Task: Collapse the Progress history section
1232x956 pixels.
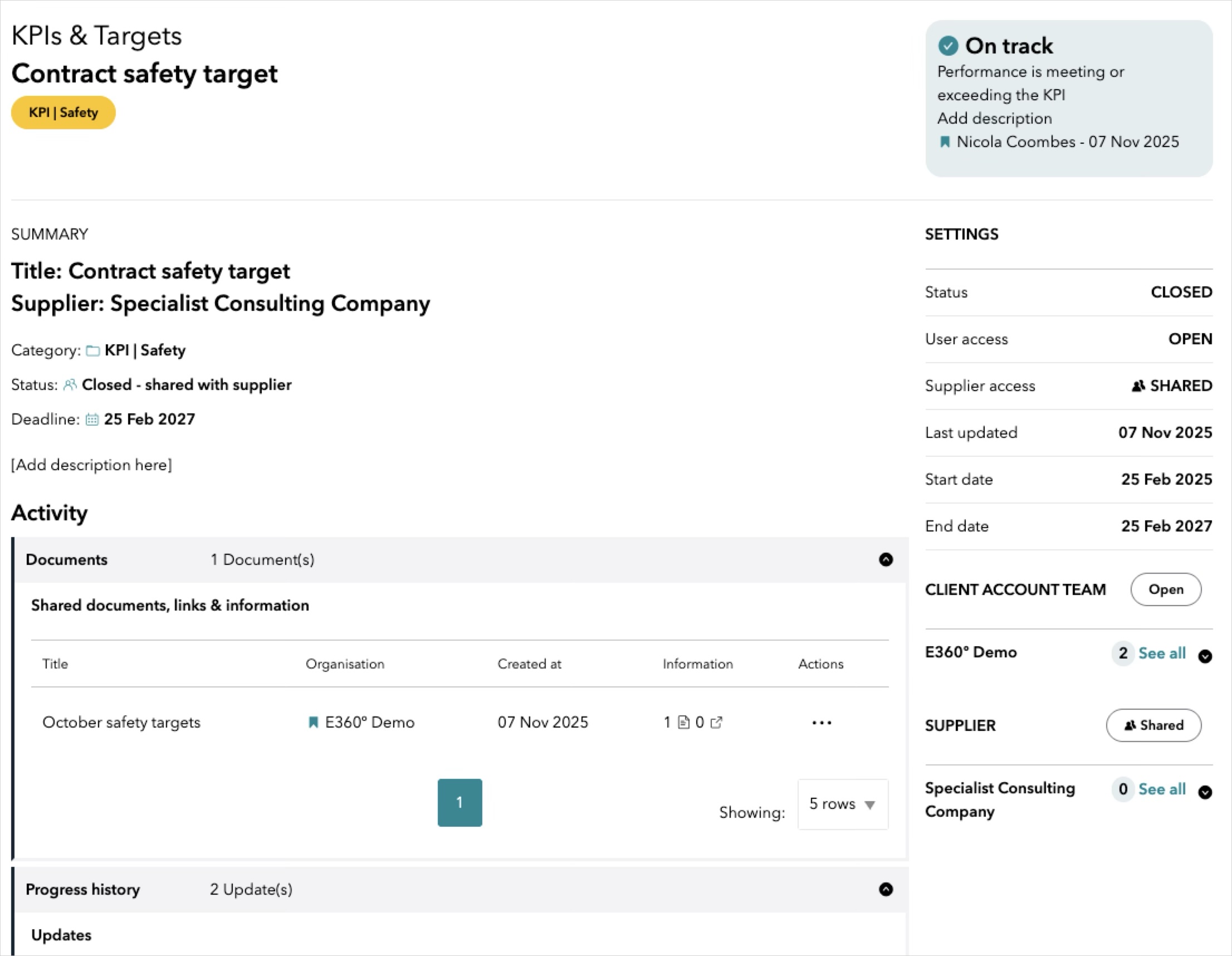Action: 886,890
